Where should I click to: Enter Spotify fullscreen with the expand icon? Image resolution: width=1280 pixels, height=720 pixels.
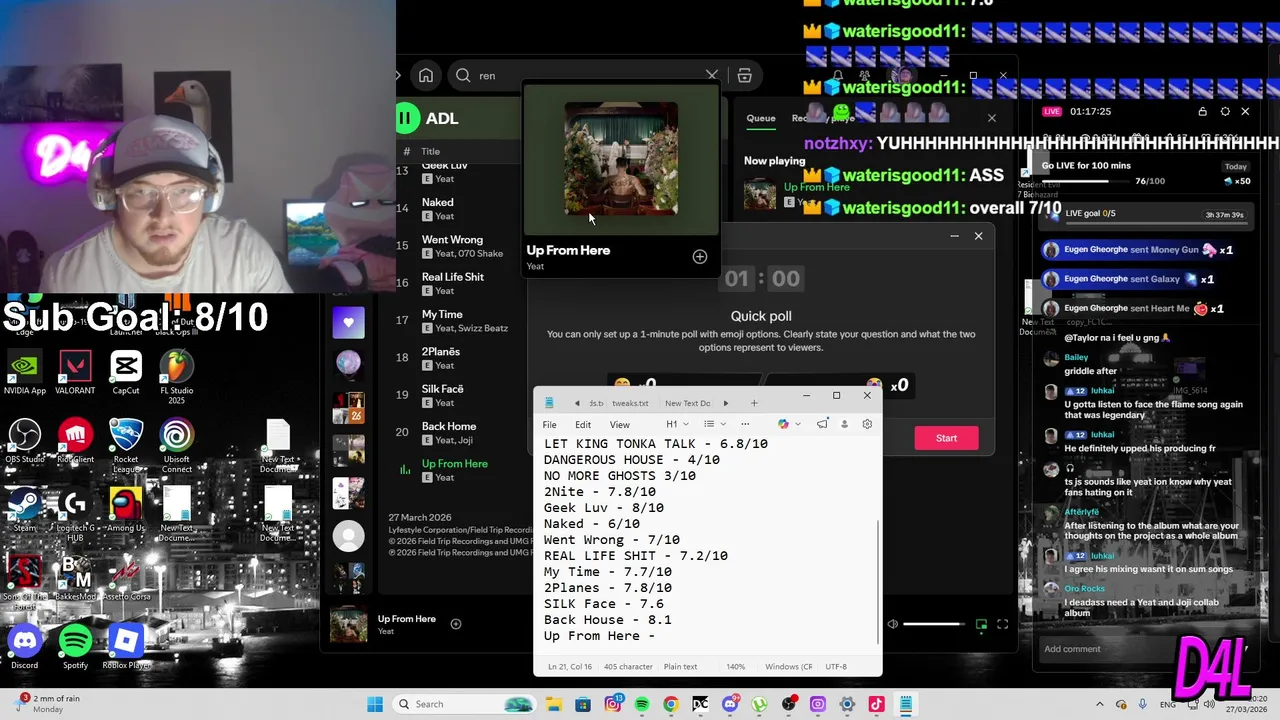pyautogui.click(x=1002, y=624)
